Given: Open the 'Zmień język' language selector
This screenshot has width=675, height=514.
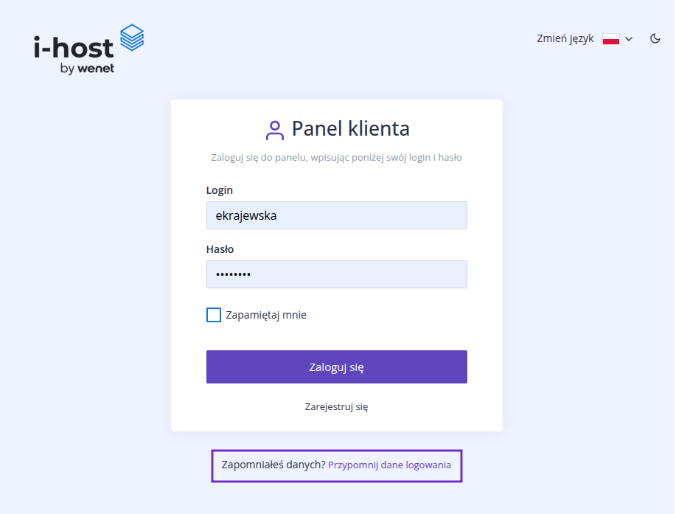Looking at the screenshot, I should click(x=565, y=38).
